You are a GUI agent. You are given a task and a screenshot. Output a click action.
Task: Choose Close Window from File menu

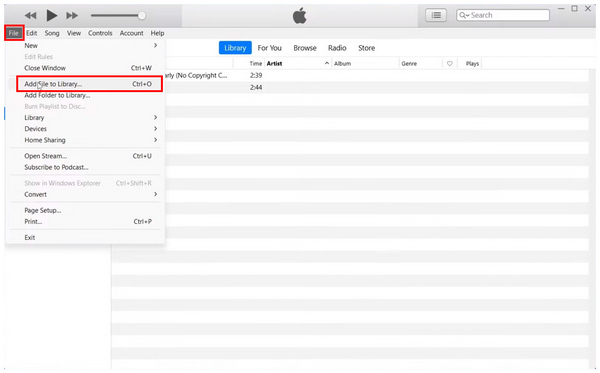[85, 68]
